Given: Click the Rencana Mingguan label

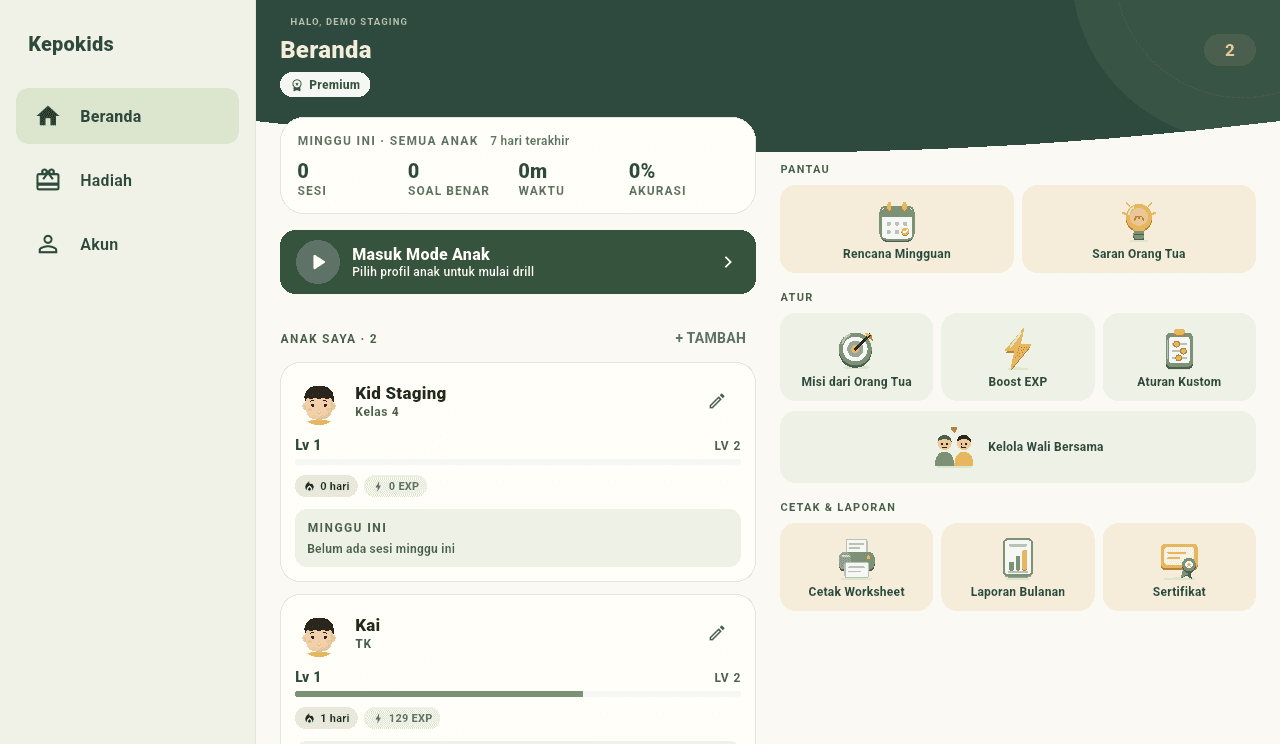Looking at the screenshot, I should click(897, 254).
